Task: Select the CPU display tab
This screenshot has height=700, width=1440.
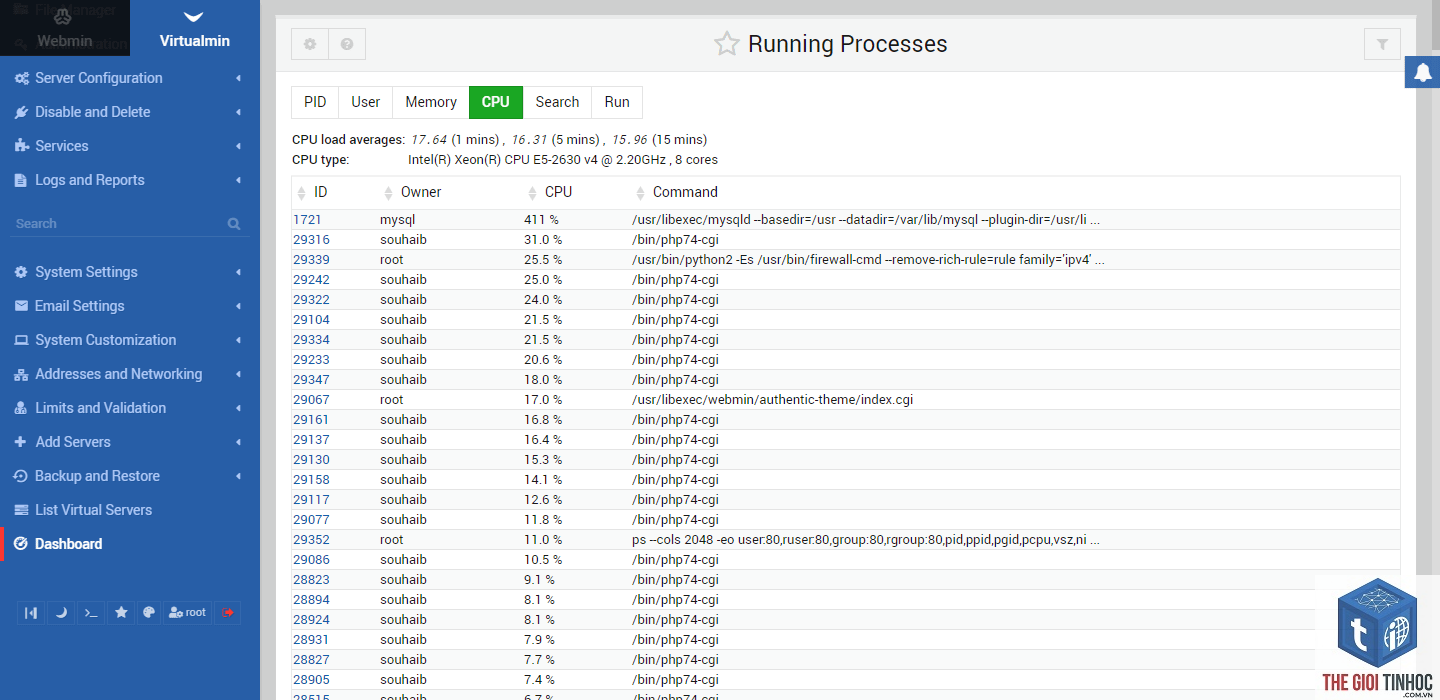Action: [x=496, y=102]
